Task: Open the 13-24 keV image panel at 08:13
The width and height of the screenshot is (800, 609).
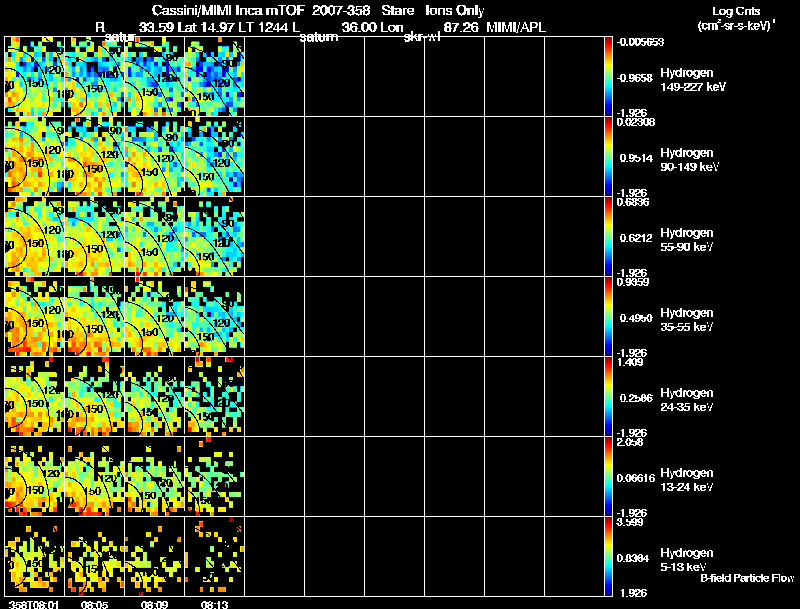Action: coord(215,477)
